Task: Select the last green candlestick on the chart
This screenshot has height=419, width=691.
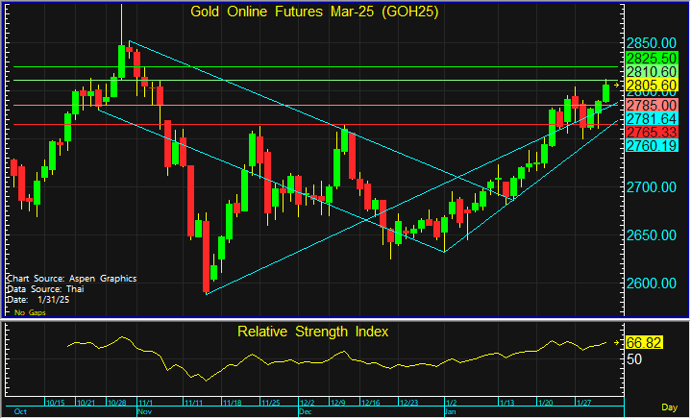Action: click(x=605, y=92)
